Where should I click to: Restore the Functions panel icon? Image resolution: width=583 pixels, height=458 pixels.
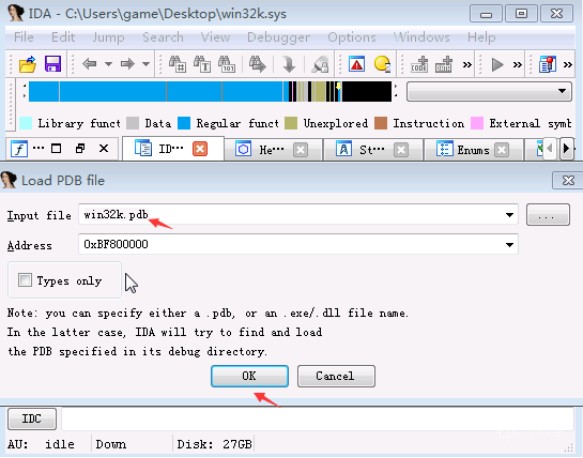pyautogui.click(x=80, y=149)
